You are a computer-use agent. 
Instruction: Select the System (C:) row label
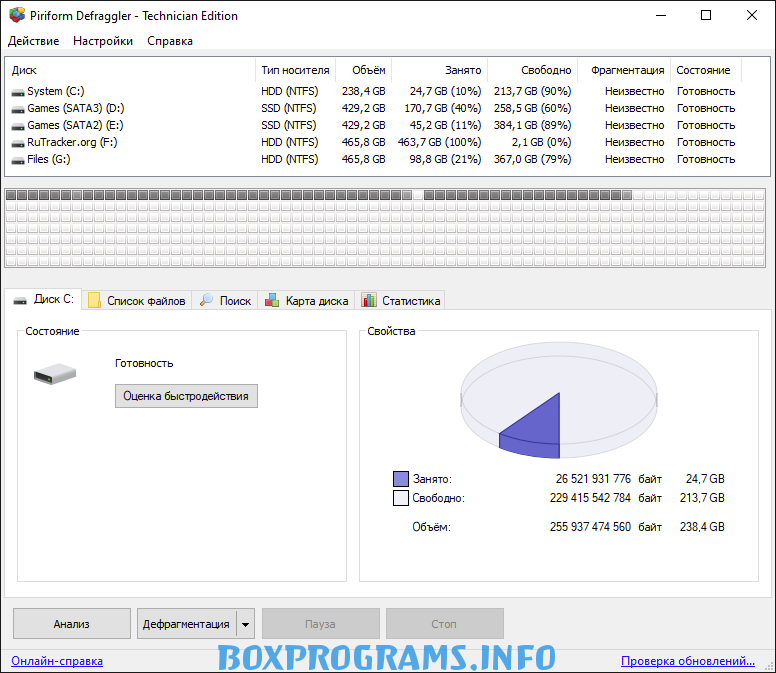[x=56, y=92]
